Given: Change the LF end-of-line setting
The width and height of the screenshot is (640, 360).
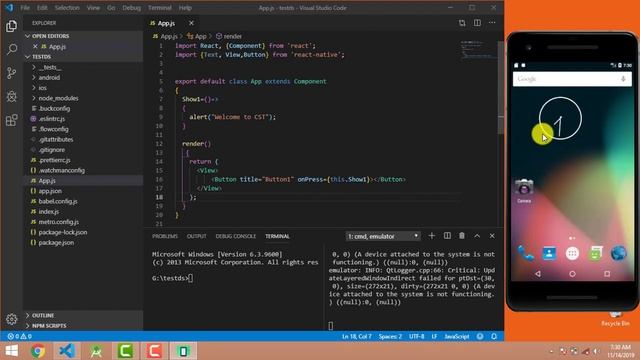Looking at the screenshot, I should tap(434, 336).
